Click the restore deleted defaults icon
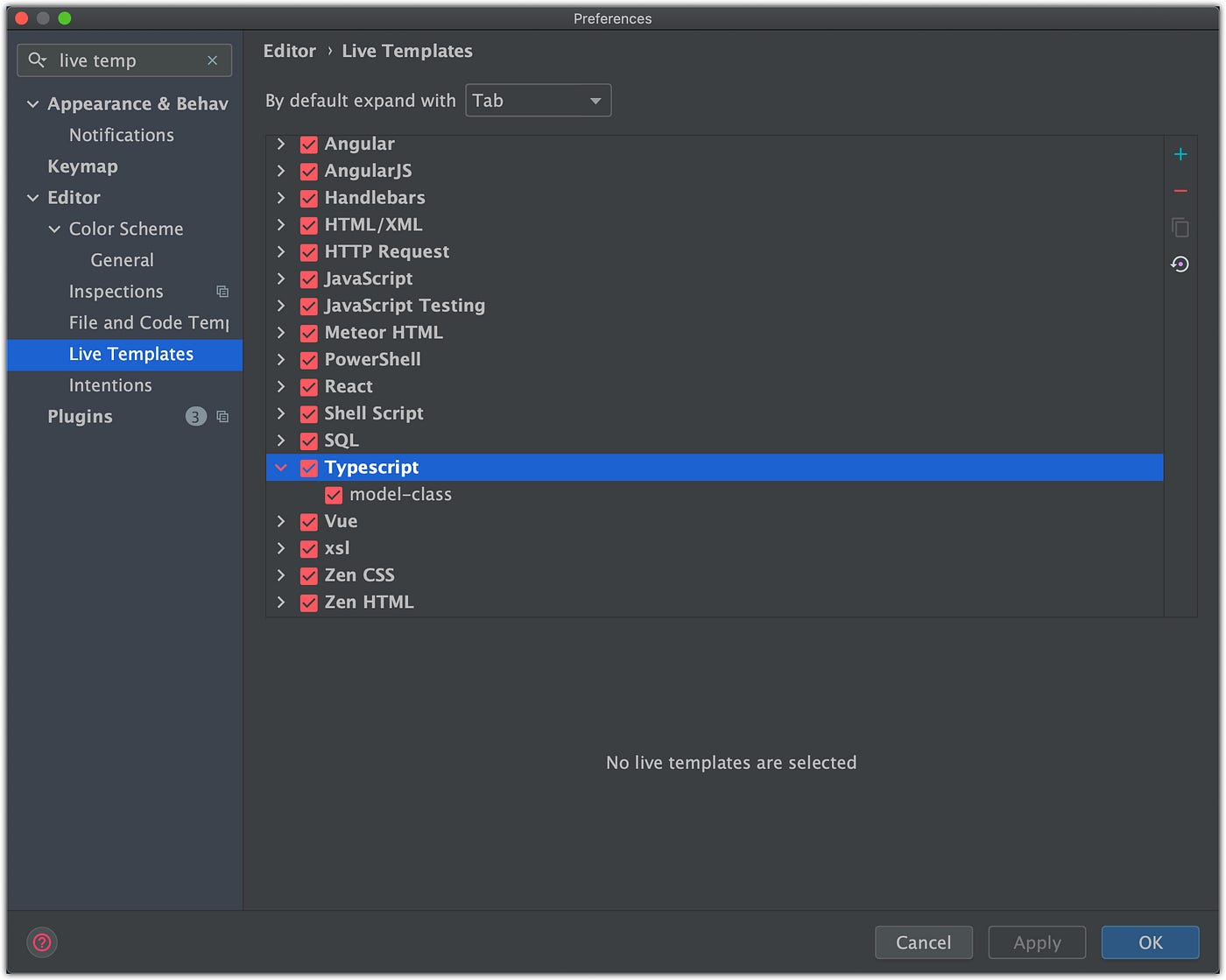The height and width of the screenshot is (980, 1226). point(1180,264)
